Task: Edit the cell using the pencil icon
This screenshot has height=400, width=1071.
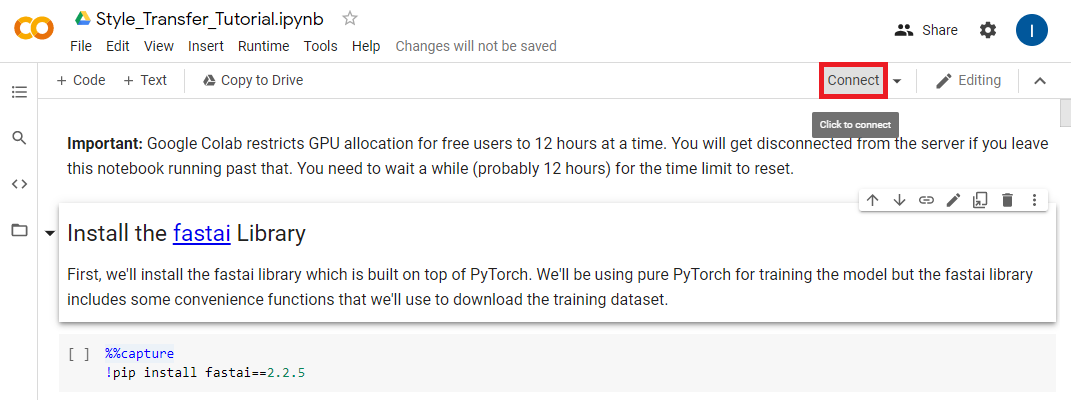Action: pos(953,200)
